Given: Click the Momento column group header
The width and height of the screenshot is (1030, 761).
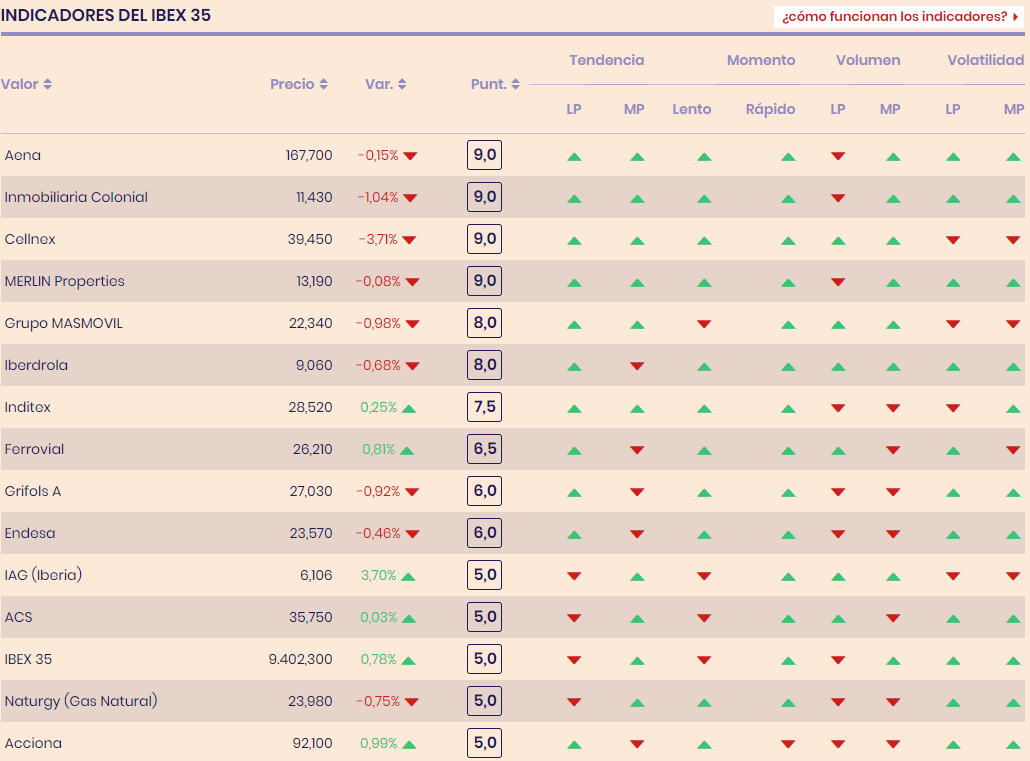Looking at the screenshot, I should pos(761,61).
